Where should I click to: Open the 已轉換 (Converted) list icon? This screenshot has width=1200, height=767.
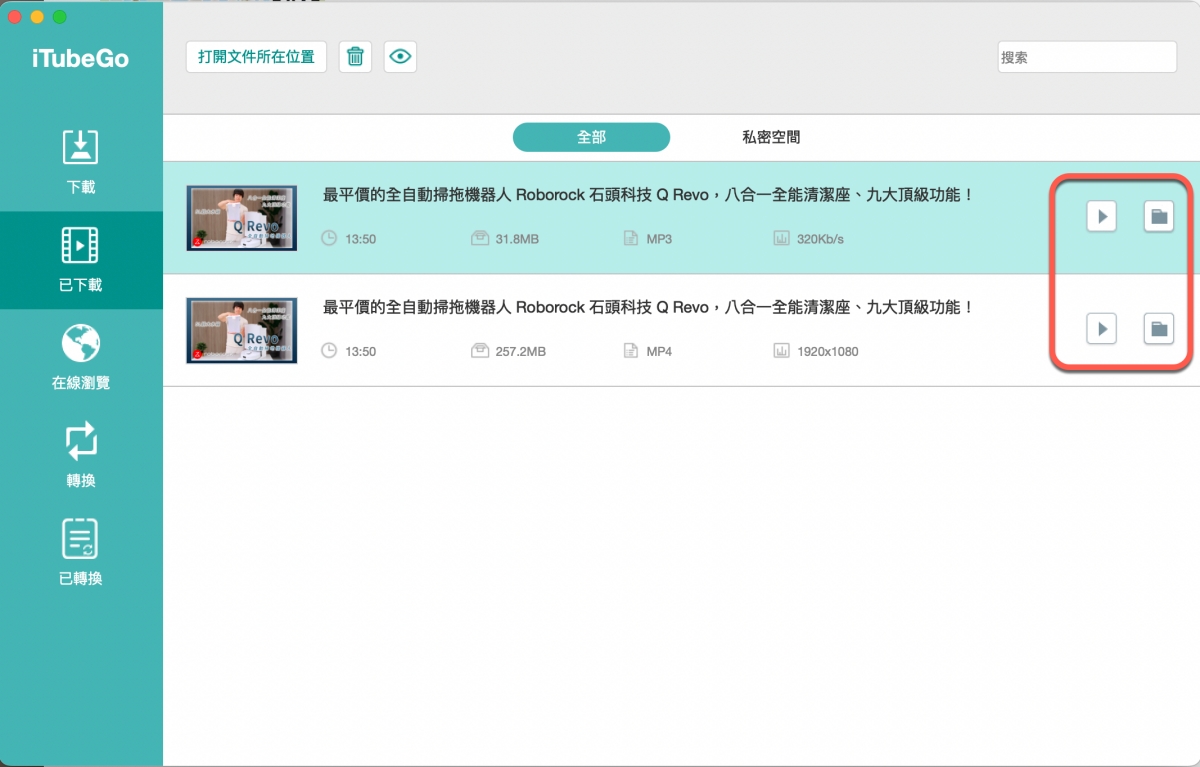tap(80, 539)
